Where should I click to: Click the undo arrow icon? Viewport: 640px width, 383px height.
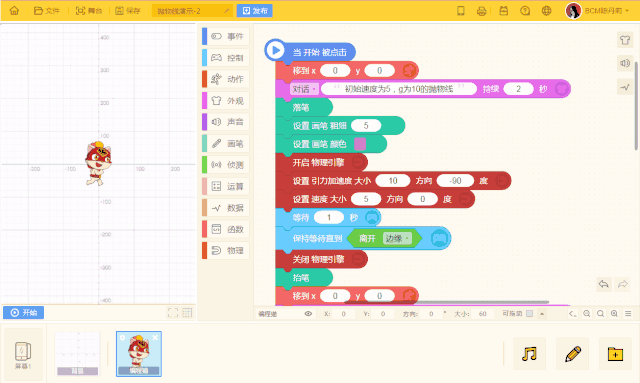604,284
